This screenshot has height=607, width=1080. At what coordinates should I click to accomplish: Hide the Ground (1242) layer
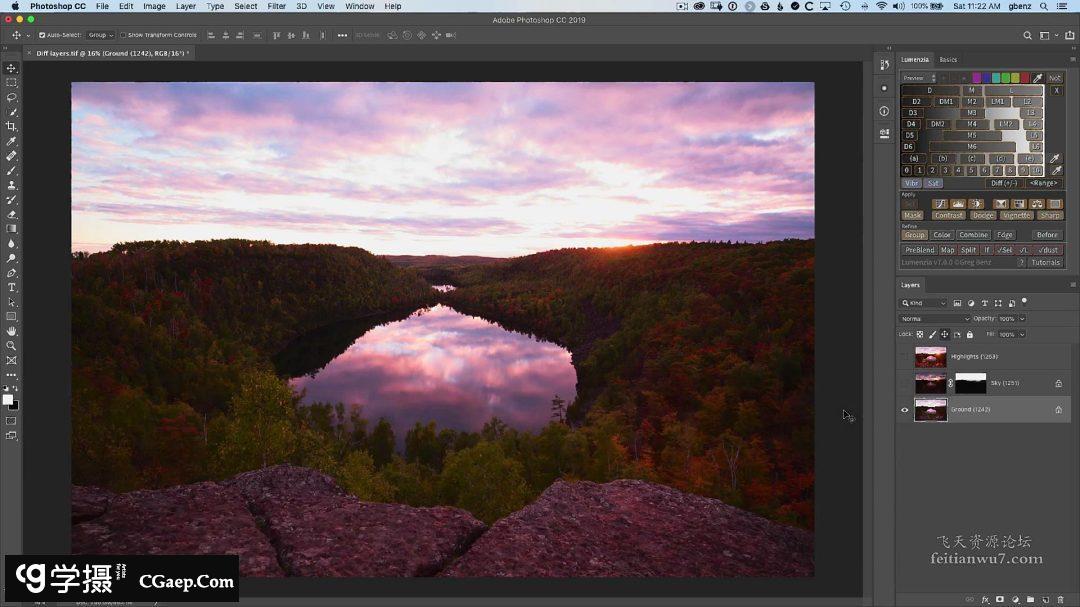pyautogui.click(x=905, y=410)
